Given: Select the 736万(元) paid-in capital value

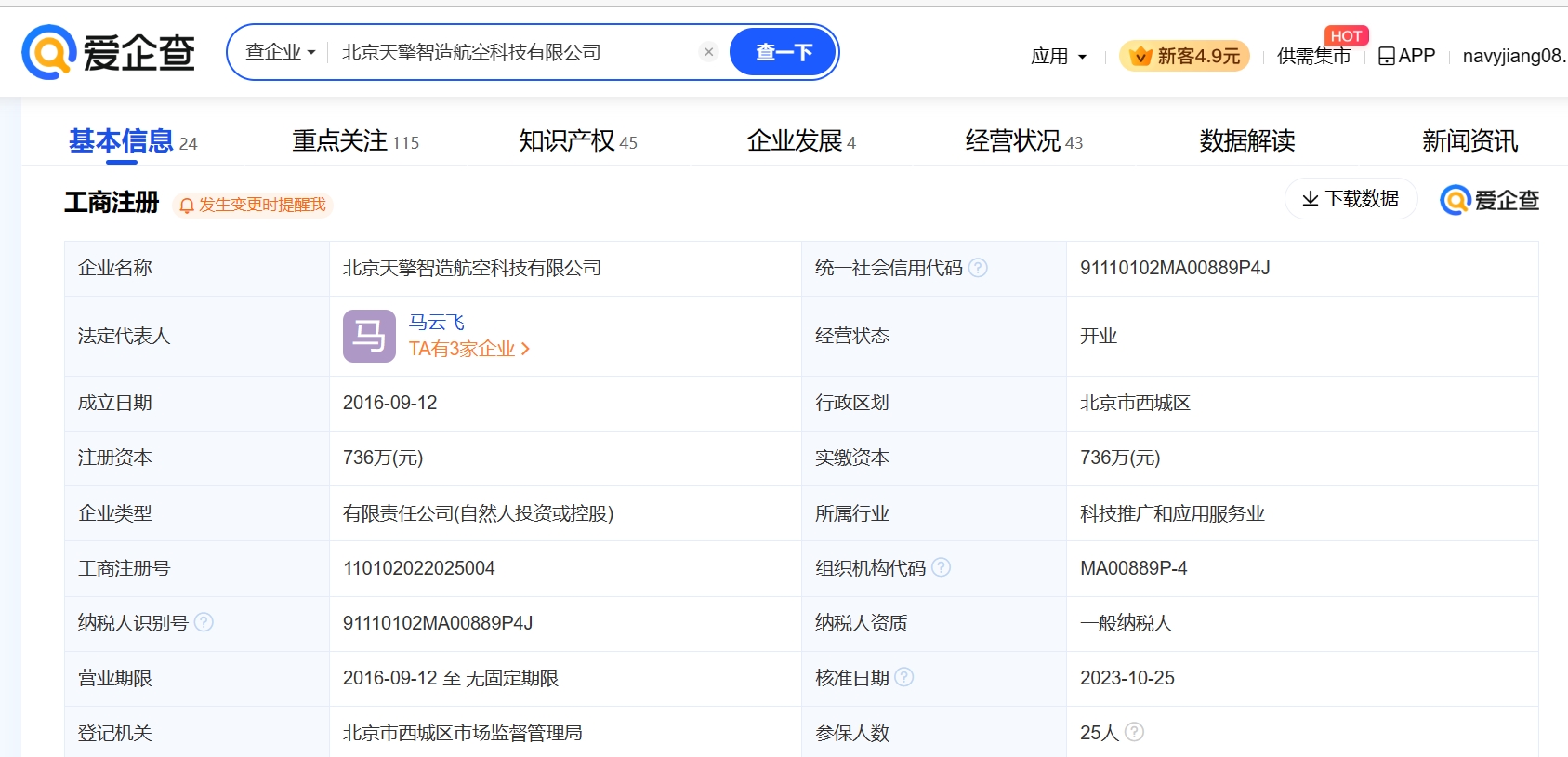Looking at the screenshot, I should (1120, 458).
